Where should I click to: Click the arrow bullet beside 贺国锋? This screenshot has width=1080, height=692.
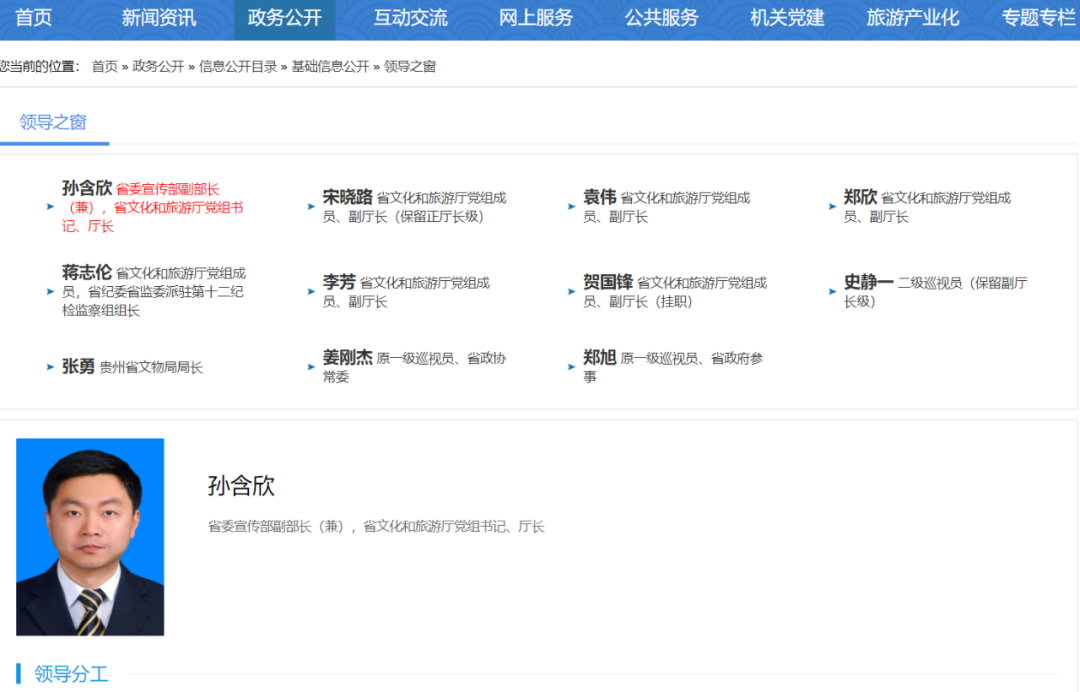572,291
